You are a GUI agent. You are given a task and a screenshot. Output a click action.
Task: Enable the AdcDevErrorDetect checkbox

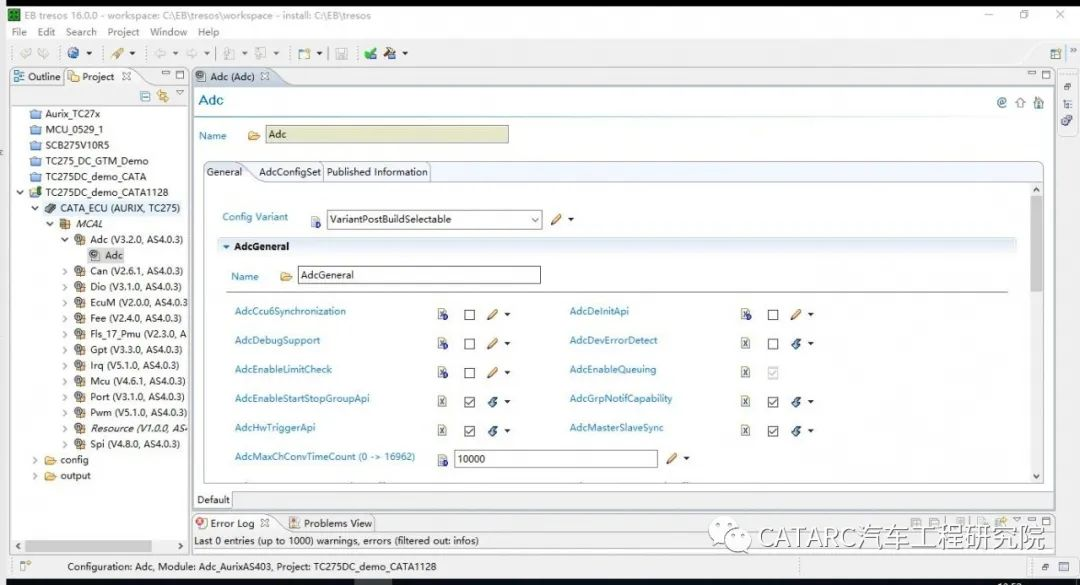coord(773,344)
